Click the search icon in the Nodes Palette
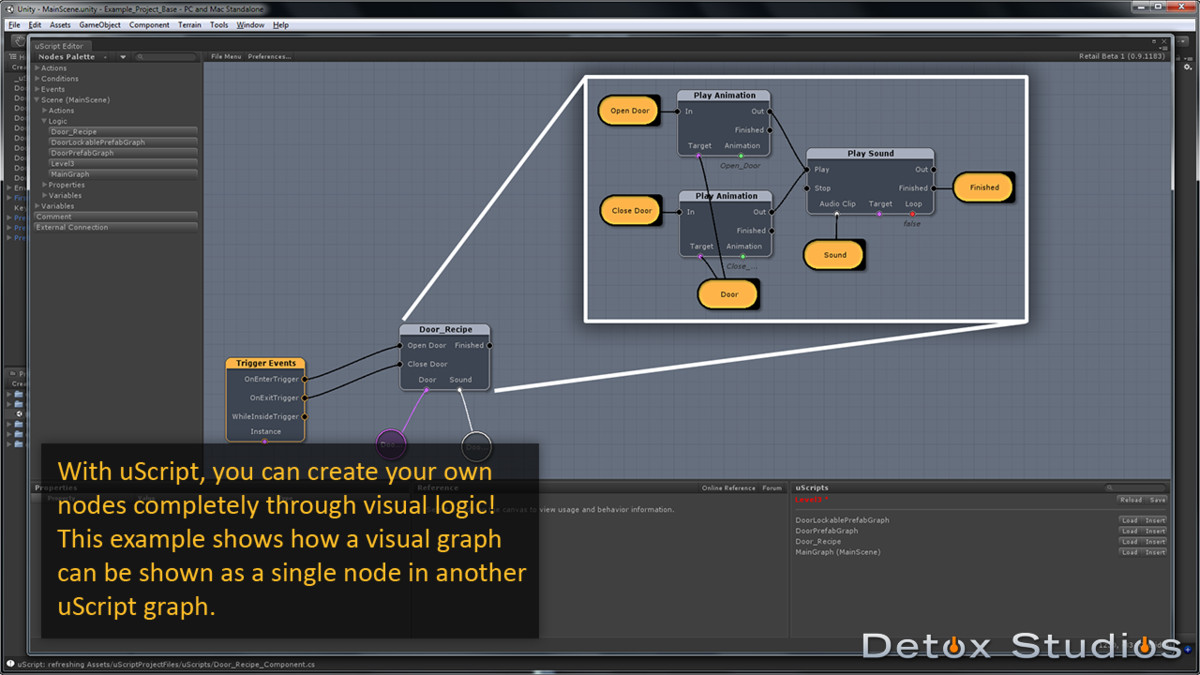Viewport: 1200px width, 675px height. pyautogui.click(x=140, y=57)
